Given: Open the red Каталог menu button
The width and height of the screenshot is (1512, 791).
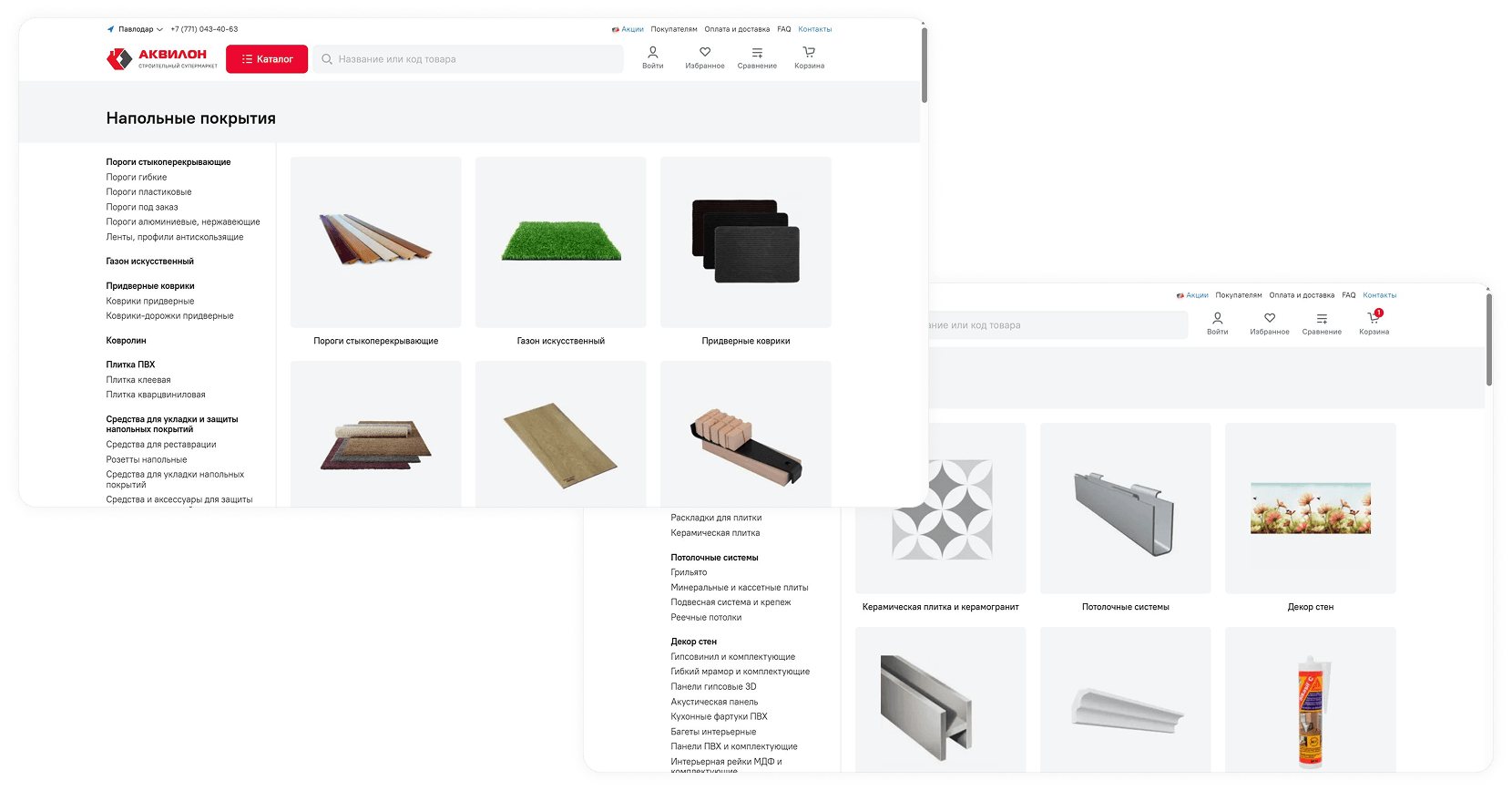Looking at the screenshot, I should (x=267, y=59).
